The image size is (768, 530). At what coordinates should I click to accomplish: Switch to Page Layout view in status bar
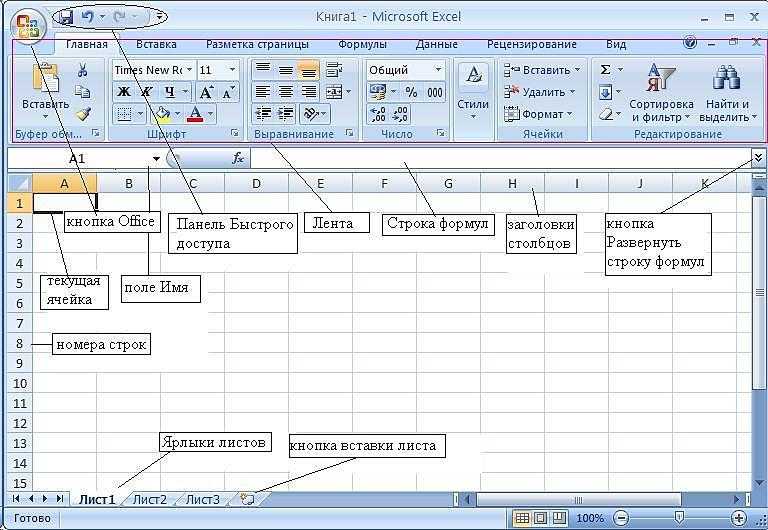click(x=541, y=518)
